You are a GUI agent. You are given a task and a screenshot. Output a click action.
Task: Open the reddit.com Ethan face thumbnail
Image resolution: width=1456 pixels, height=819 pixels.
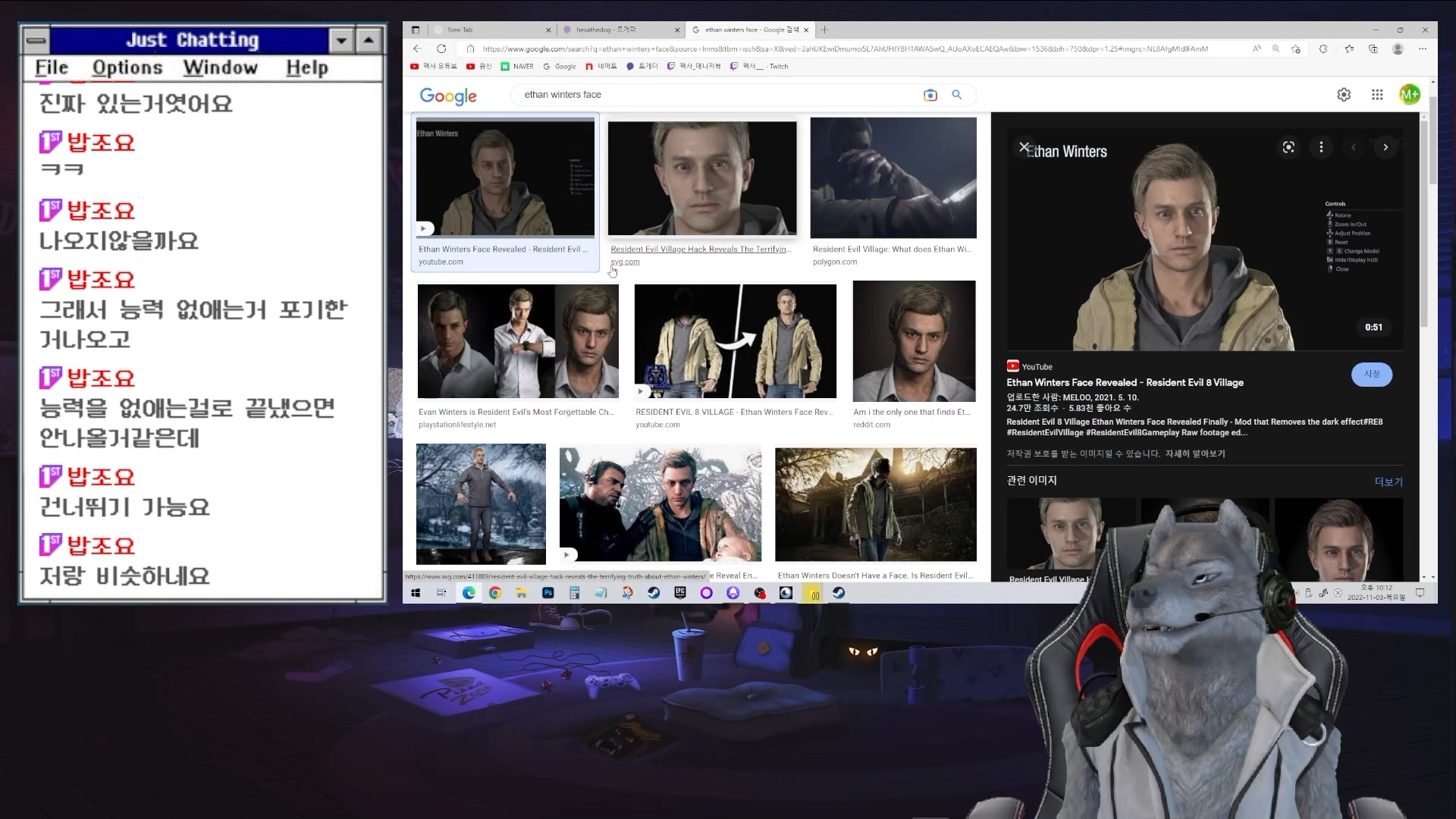914,341
